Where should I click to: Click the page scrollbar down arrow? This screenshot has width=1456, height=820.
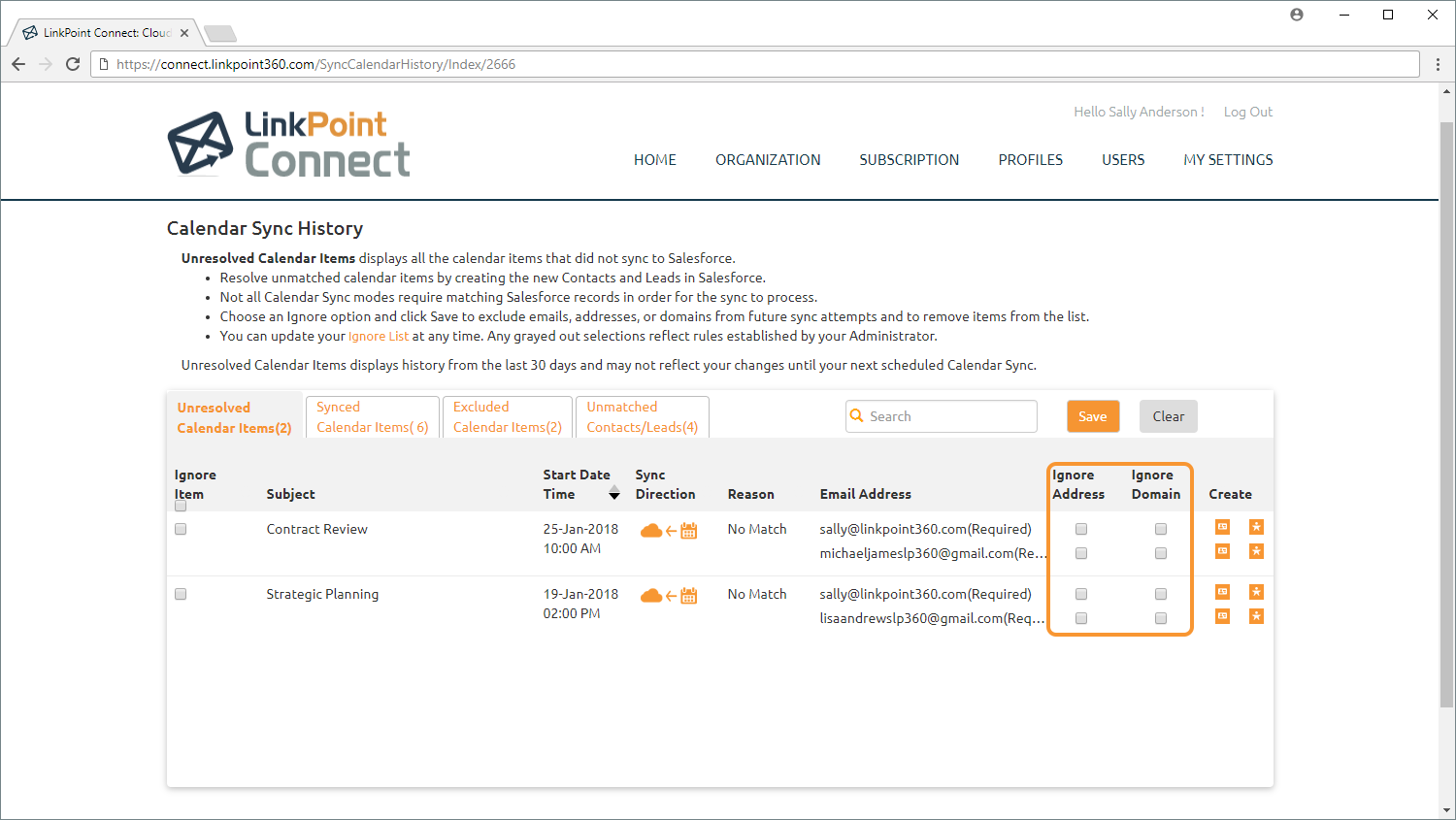[x=1446, y=809]
